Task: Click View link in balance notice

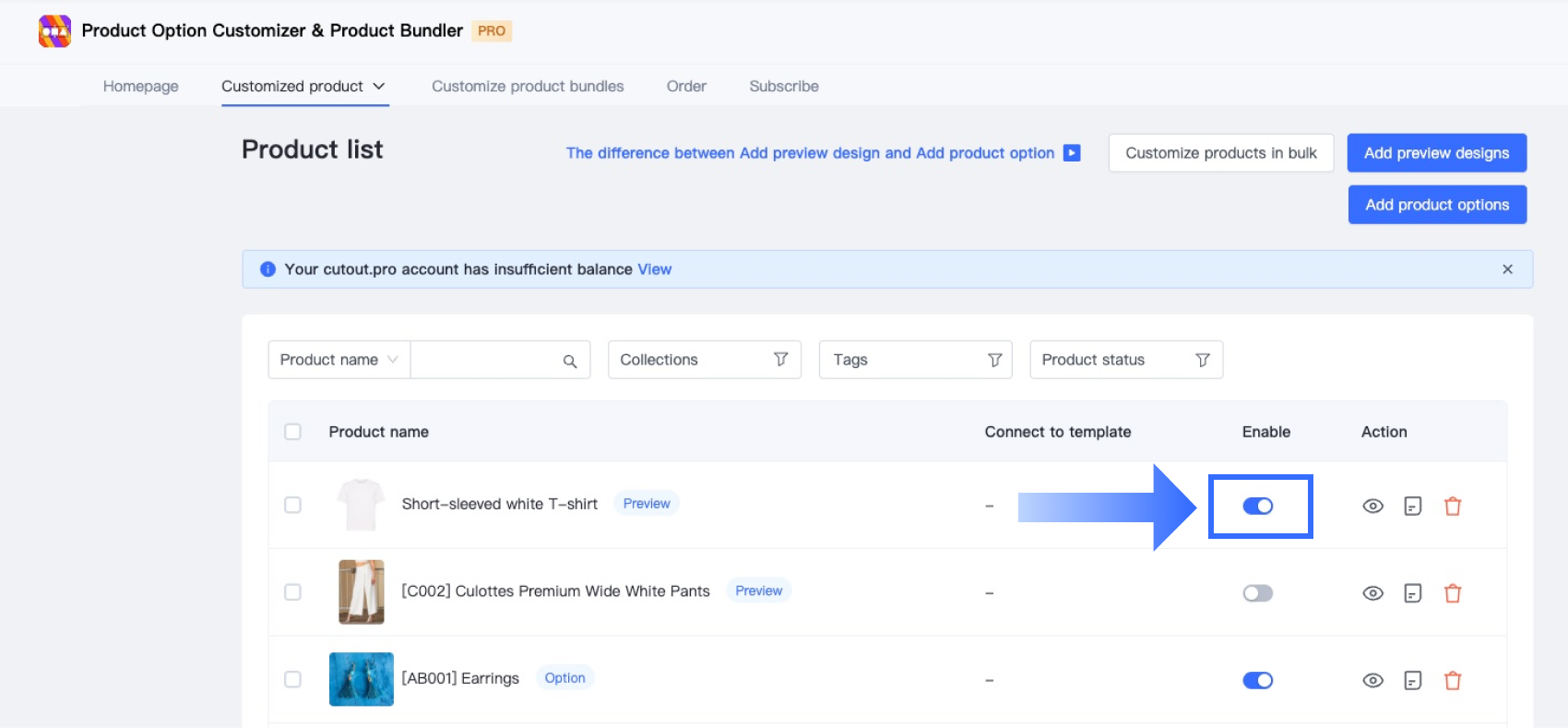Action: pos(655,269)
